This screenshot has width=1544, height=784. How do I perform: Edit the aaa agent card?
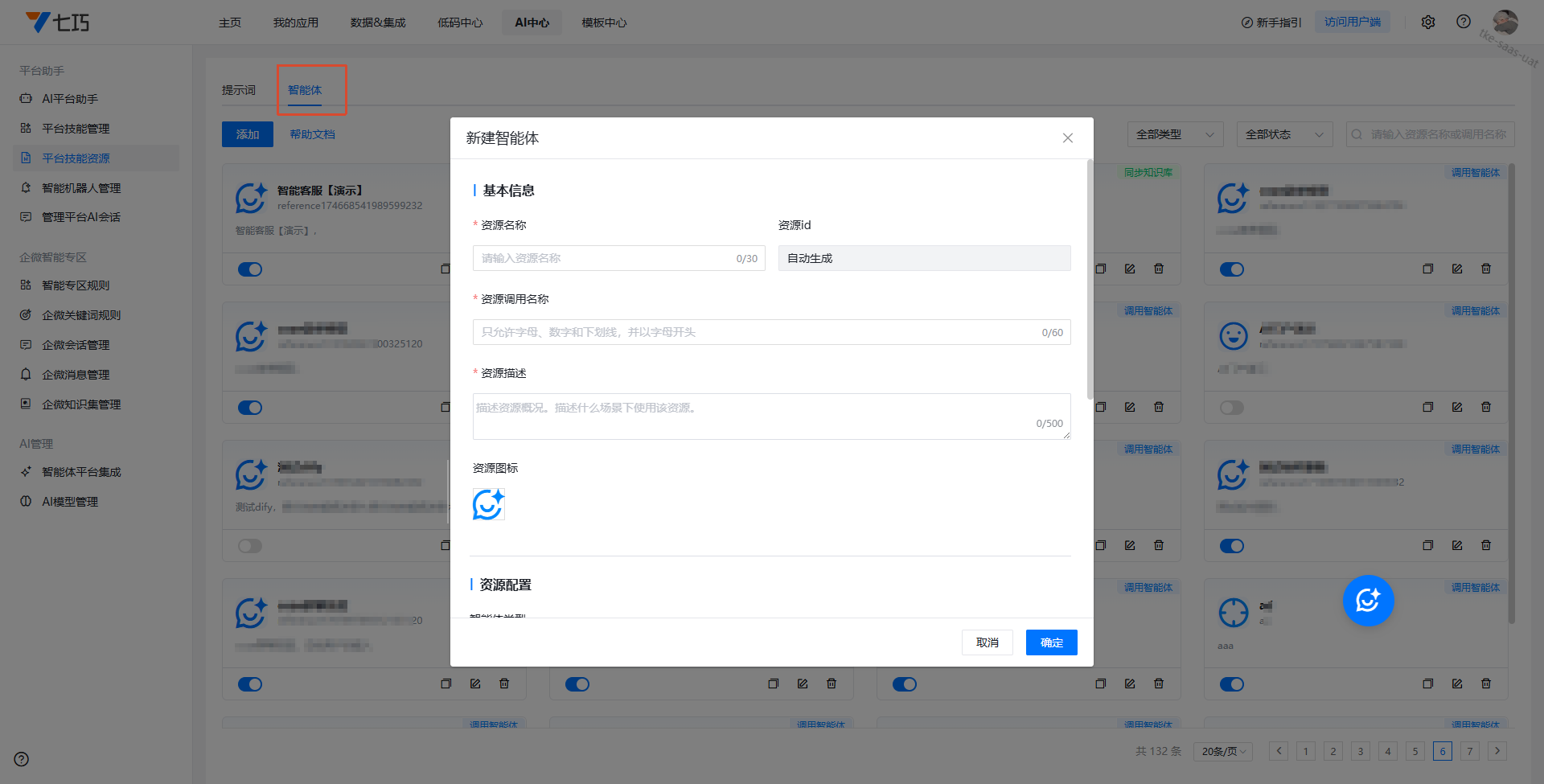(x=1457, y=683)
